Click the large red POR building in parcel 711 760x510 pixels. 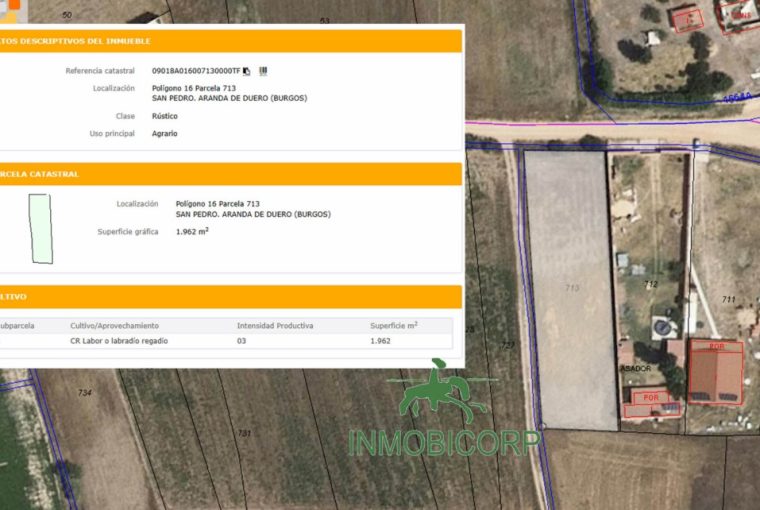716,371
